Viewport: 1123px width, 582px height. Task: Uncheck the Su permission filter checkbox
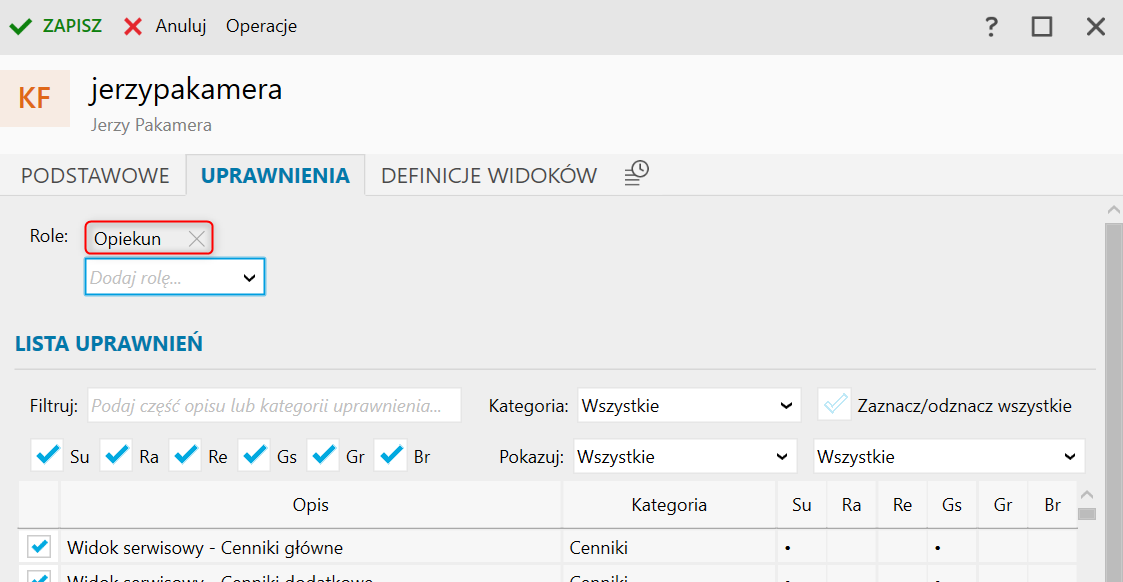47,456
